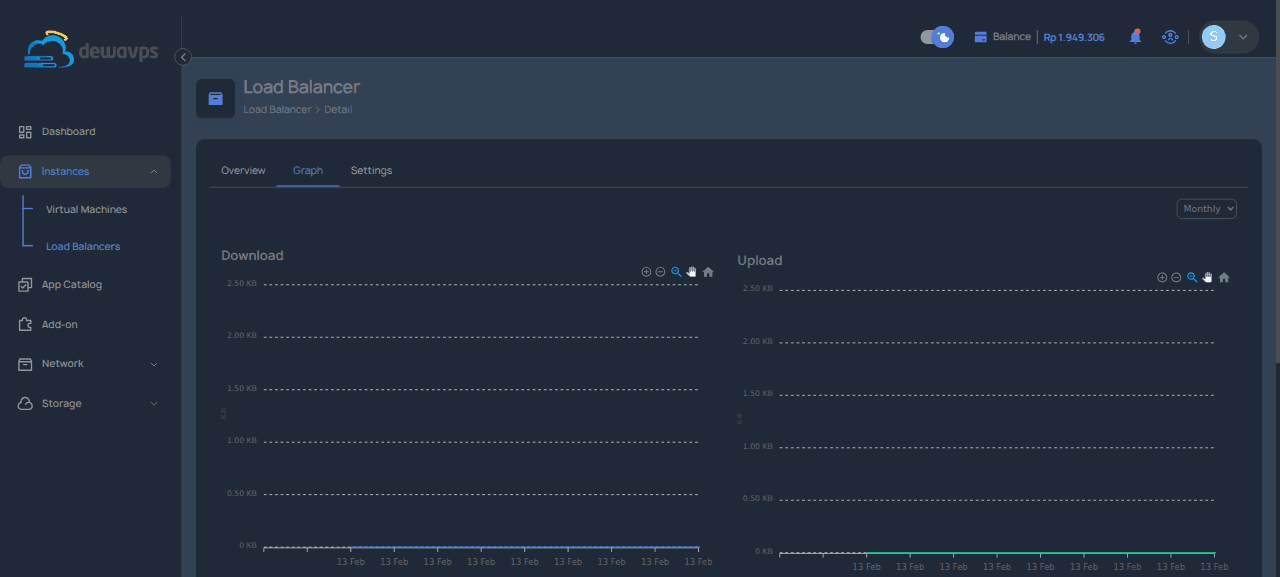Click the balance amount Rp 1.949.306
The width and height of the screenshot is (1280, 577).
pos(1074,37)
